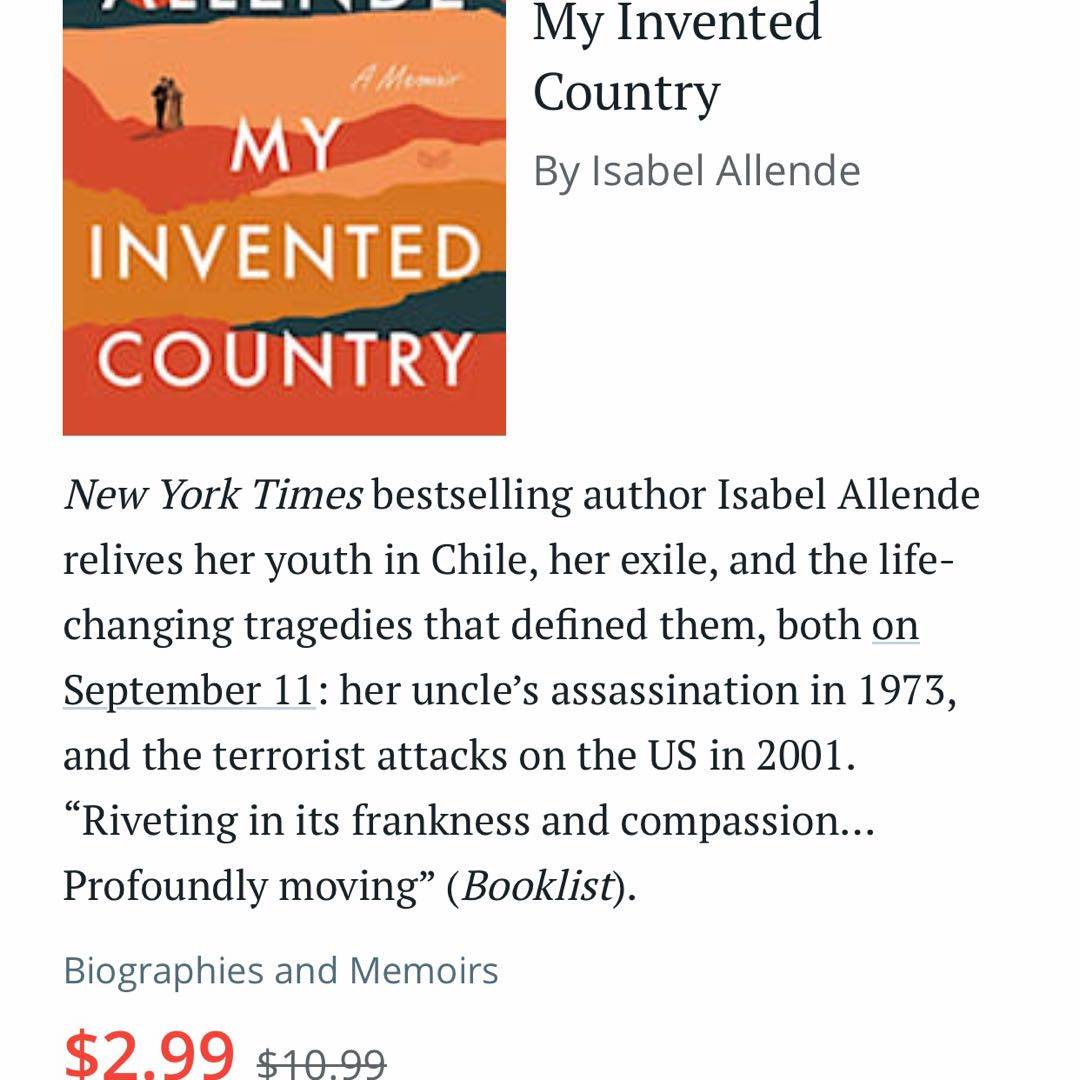Click the word "Chile" in the description

(x=473, y=560)
